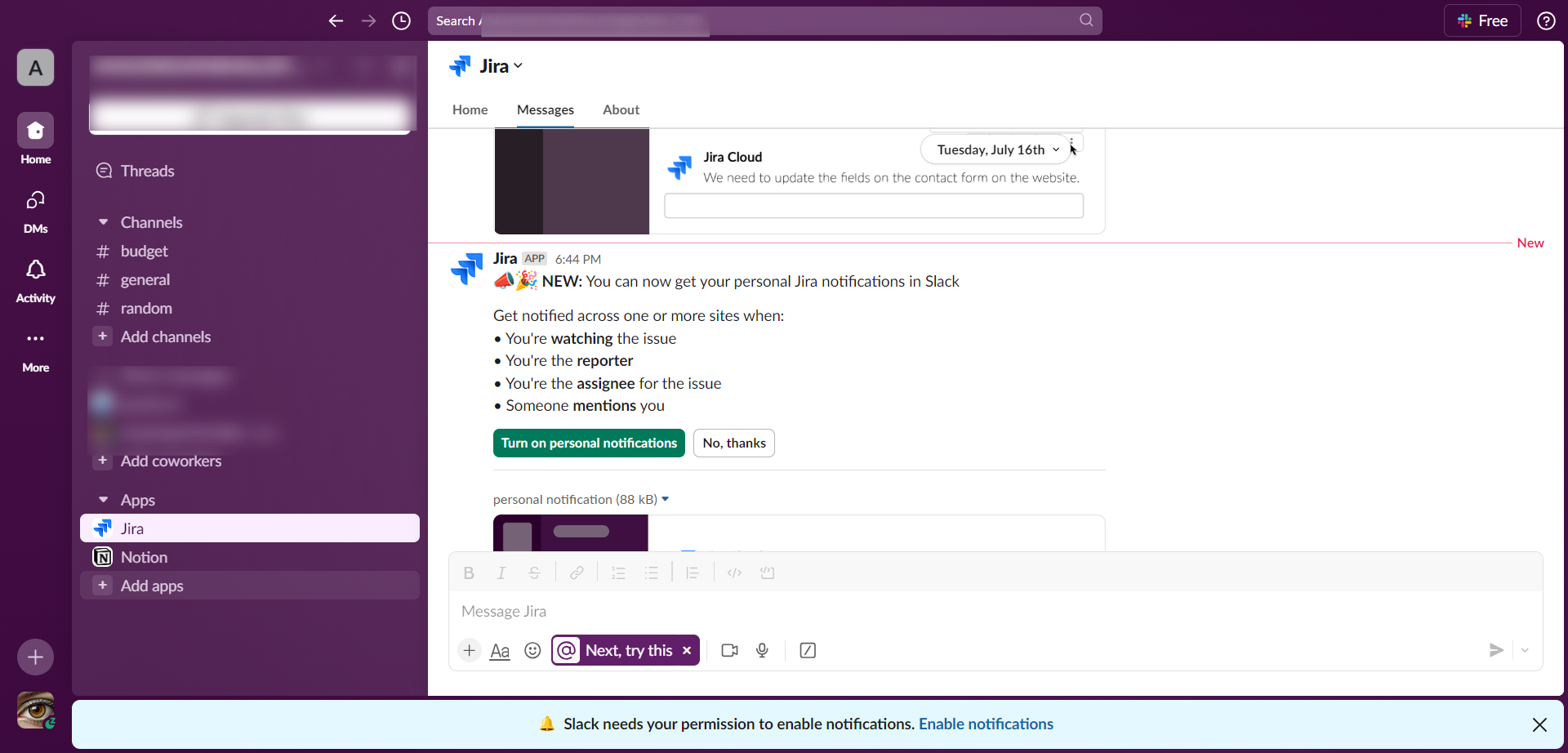Screen dimensions: 1568x753
Task: Toggle the Aa formatting toolbar
Action: point(500,651)
